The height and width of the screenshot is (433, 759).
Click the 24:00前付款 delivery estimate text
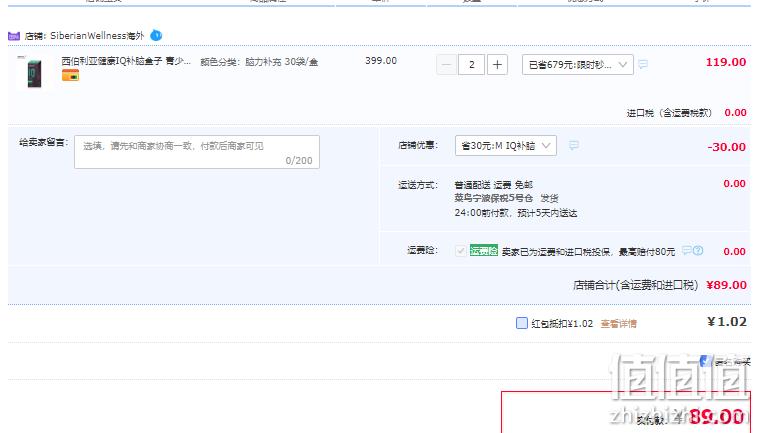click(x=516, y=213)
